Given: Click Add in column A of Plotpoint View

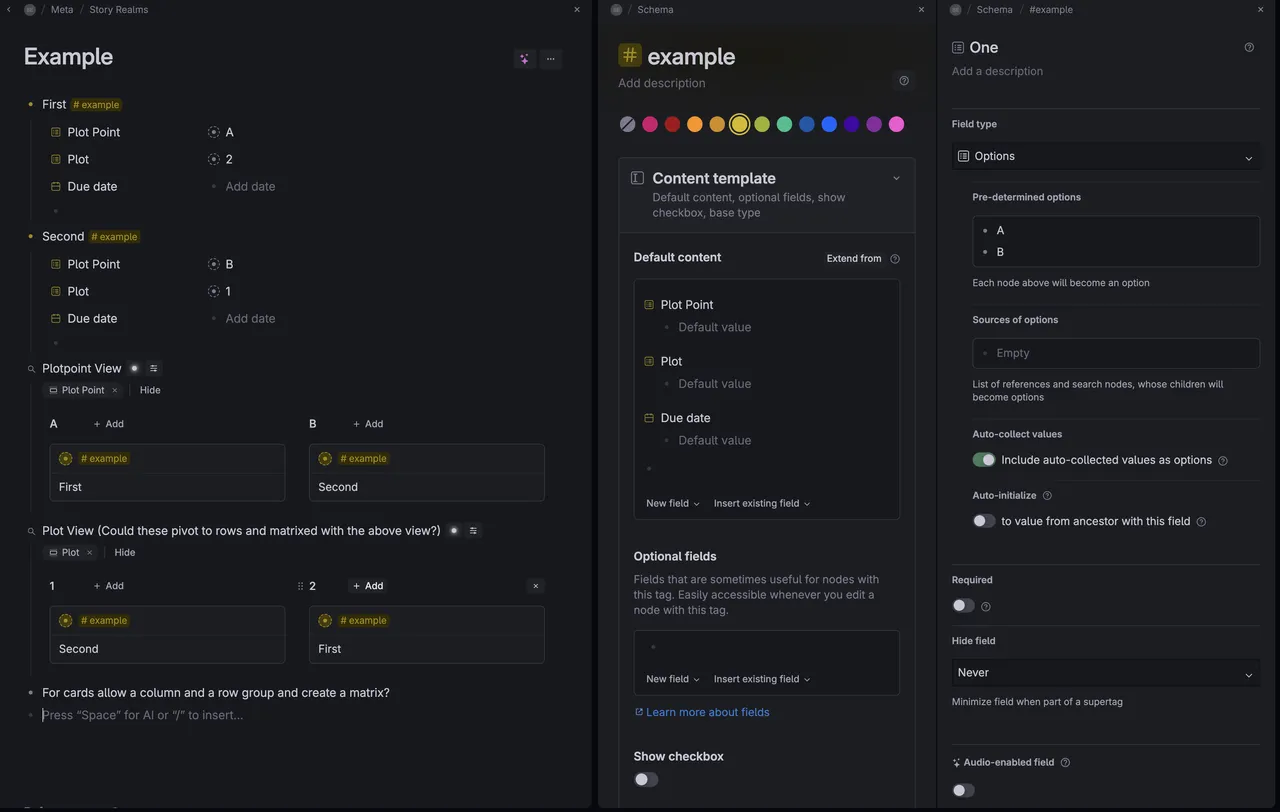Looking at the screenshot, I should pyautogui.click(x=108, y=424).
